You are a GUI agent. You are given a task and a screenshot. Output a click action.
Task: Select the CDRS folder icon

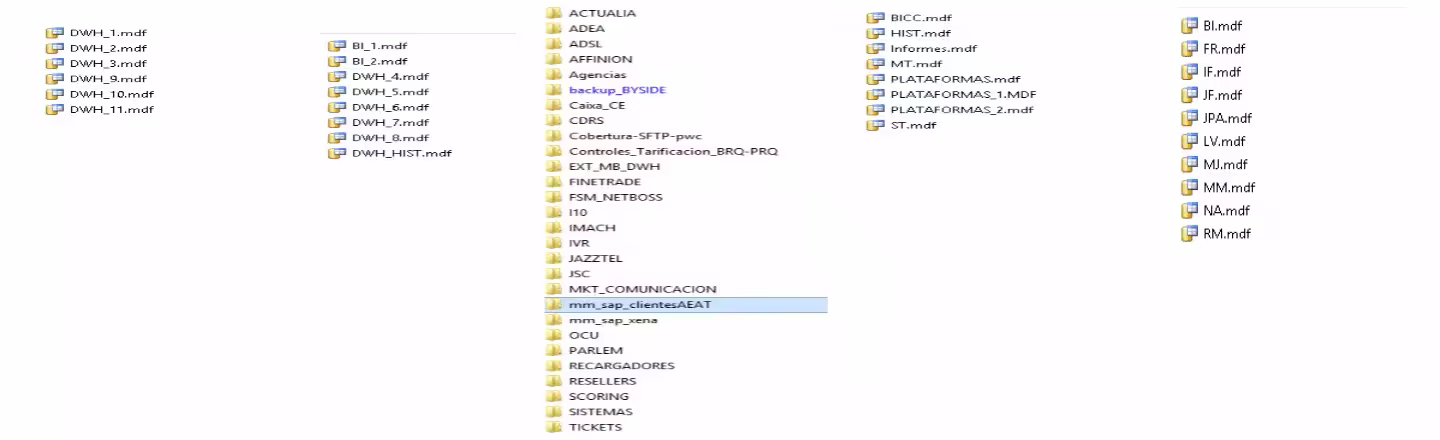pos(554,120)
